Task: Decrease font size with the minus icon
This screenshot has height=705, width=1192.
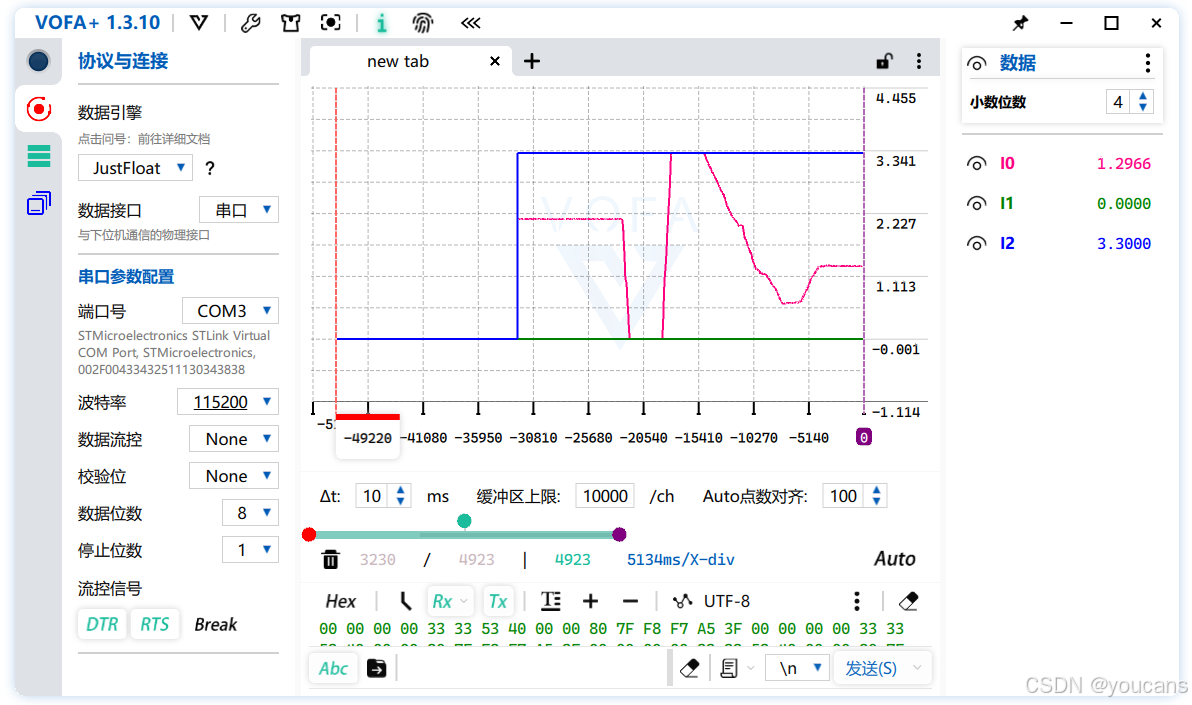Action: tap(630, 602)
